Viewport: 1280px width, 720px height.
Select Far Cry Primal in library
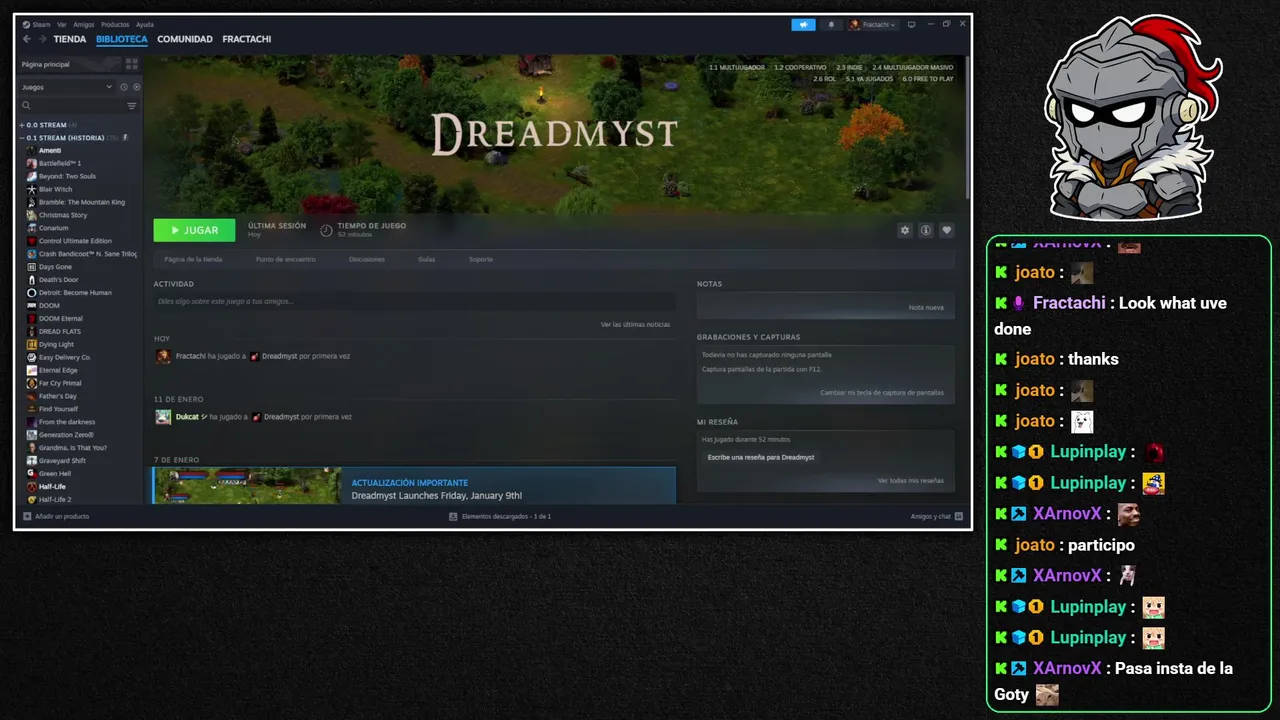tap(60, 383)
